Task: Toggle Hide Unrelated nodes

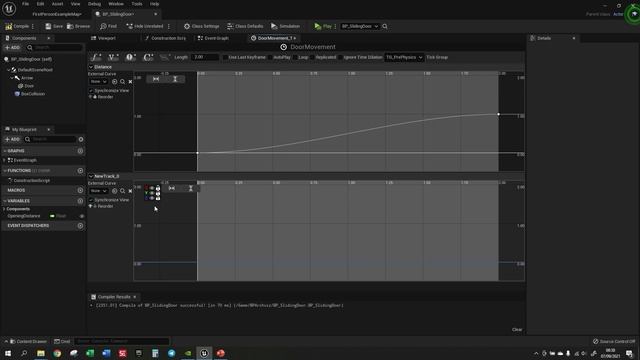Action: pos(144,26)
